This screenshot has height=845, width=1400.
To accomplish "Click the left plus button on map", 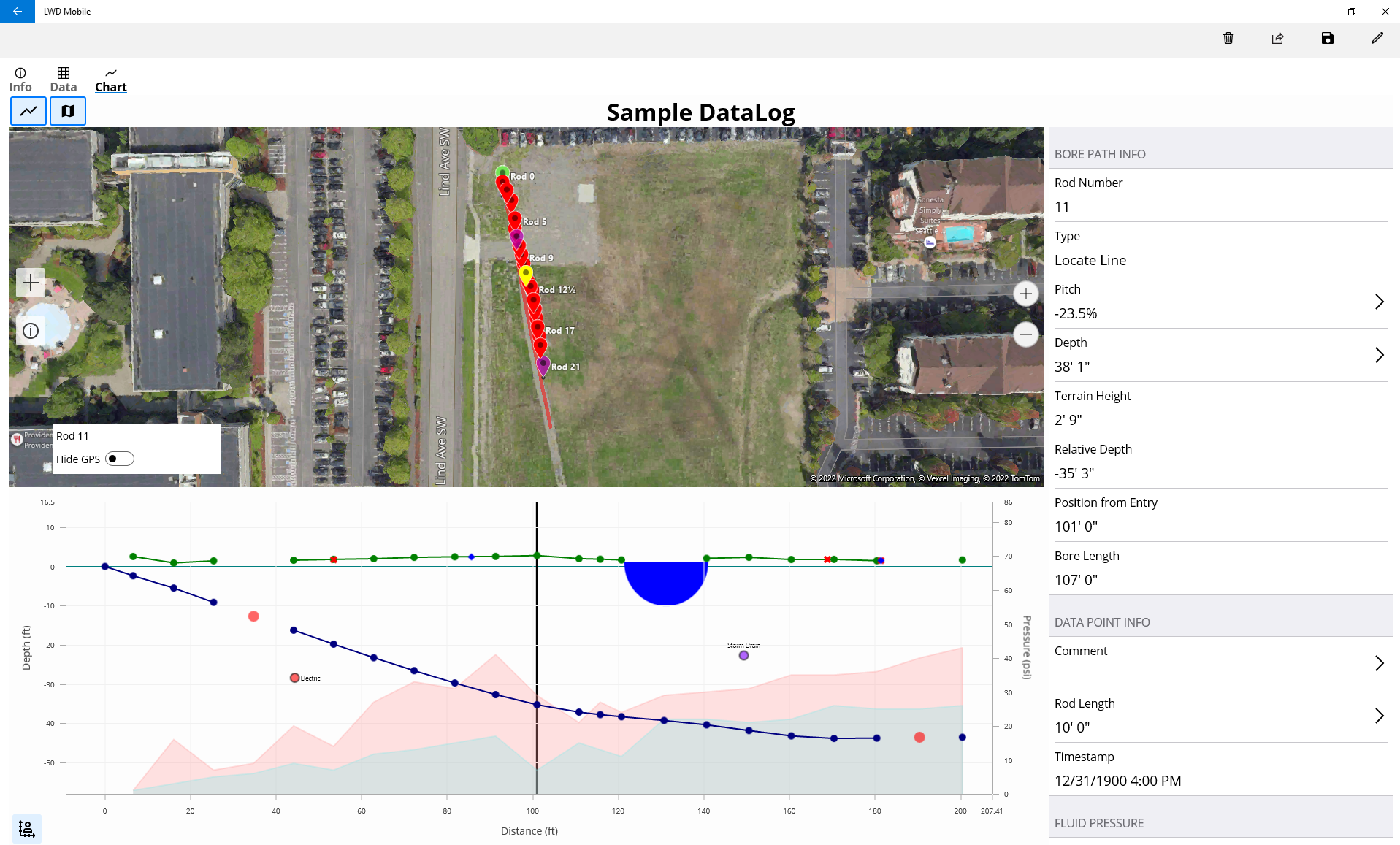I will 31,283.
